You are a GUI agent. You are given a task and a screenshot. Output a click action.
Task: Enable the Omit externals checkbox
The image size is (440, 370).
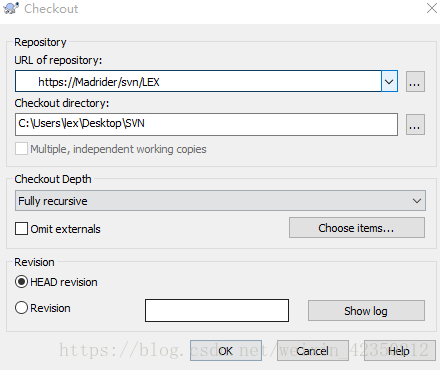pos(21,229)
